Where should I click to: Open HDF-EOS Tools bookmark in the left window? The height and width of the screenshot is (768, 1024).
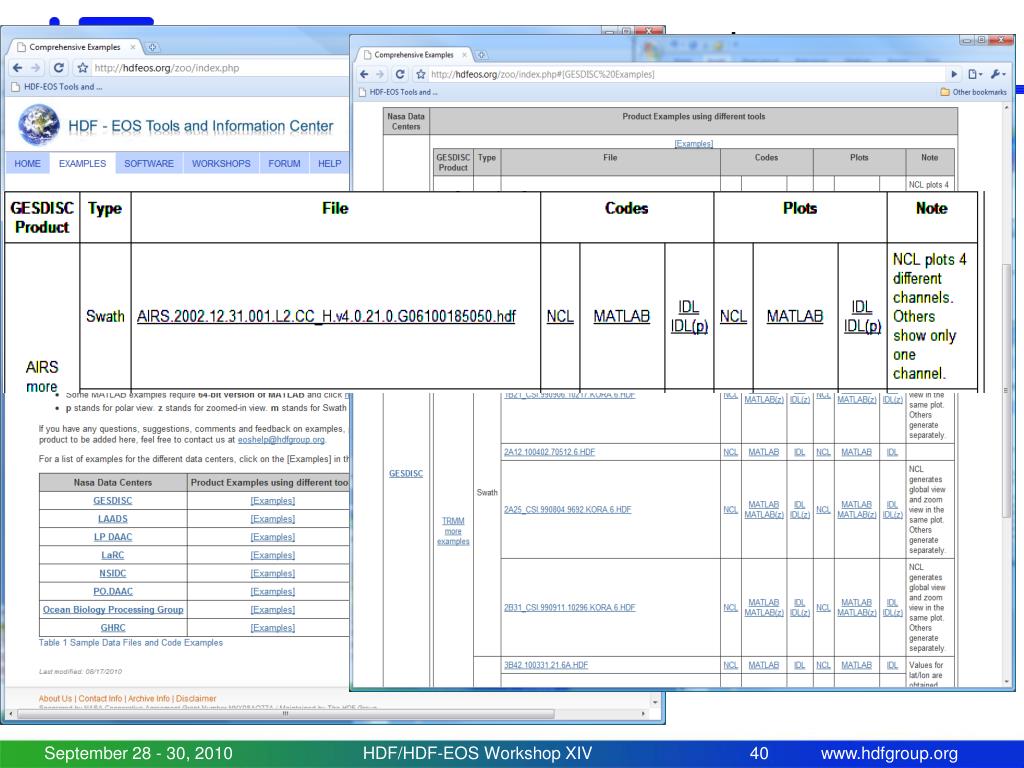click(x=57, y=87)
